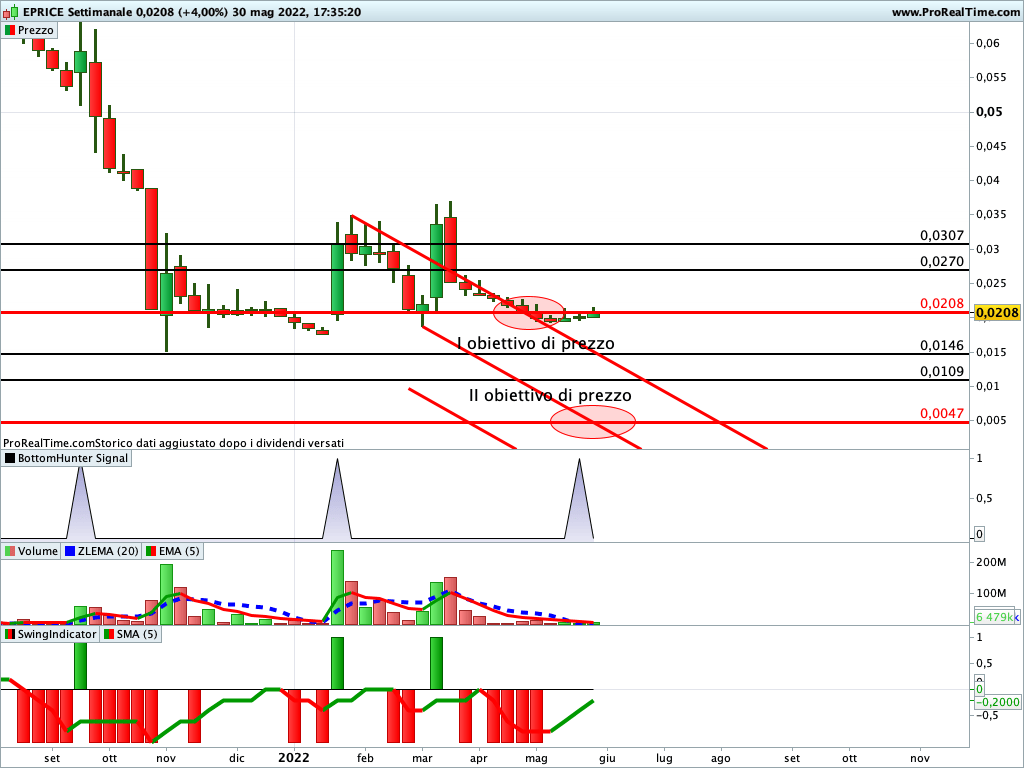This screenshot has height=768, width=1024.
Task: Select the red 0,0047 price level label
Action: coord(941,413)
